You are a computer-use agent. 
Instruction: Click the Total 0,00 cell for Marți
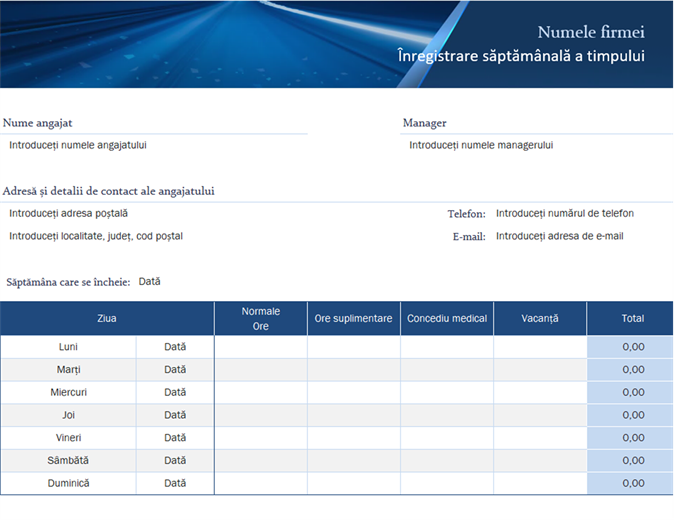[x=630, y=370]
